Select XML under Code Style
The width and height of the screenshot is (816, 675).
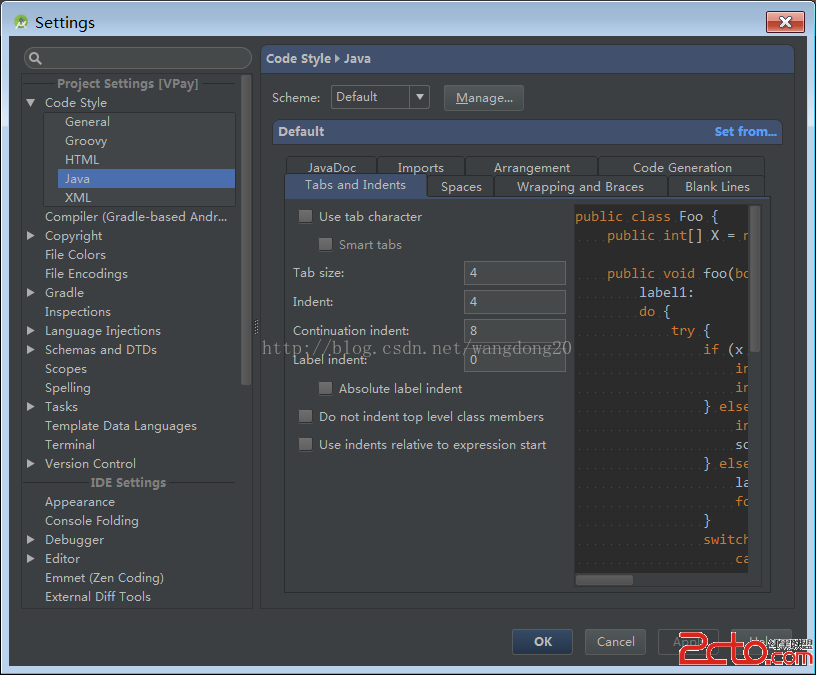78,198
